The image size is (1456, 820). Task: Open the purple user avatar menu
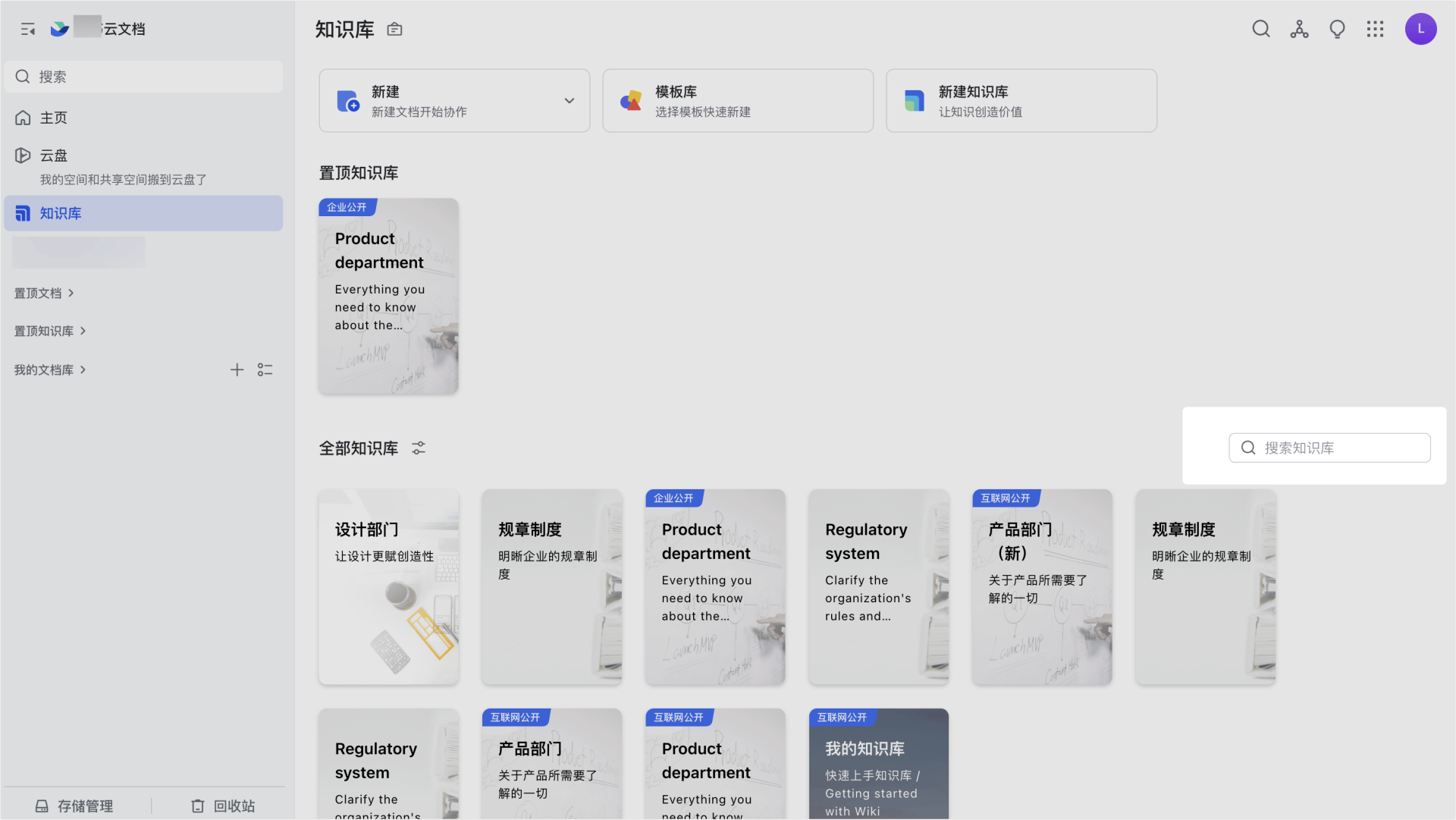pos(1420,29)
